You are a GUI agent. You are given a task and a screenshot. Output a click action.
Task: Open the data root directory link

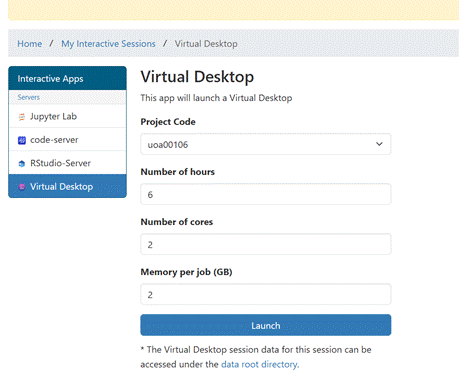[x=259, y=364]
